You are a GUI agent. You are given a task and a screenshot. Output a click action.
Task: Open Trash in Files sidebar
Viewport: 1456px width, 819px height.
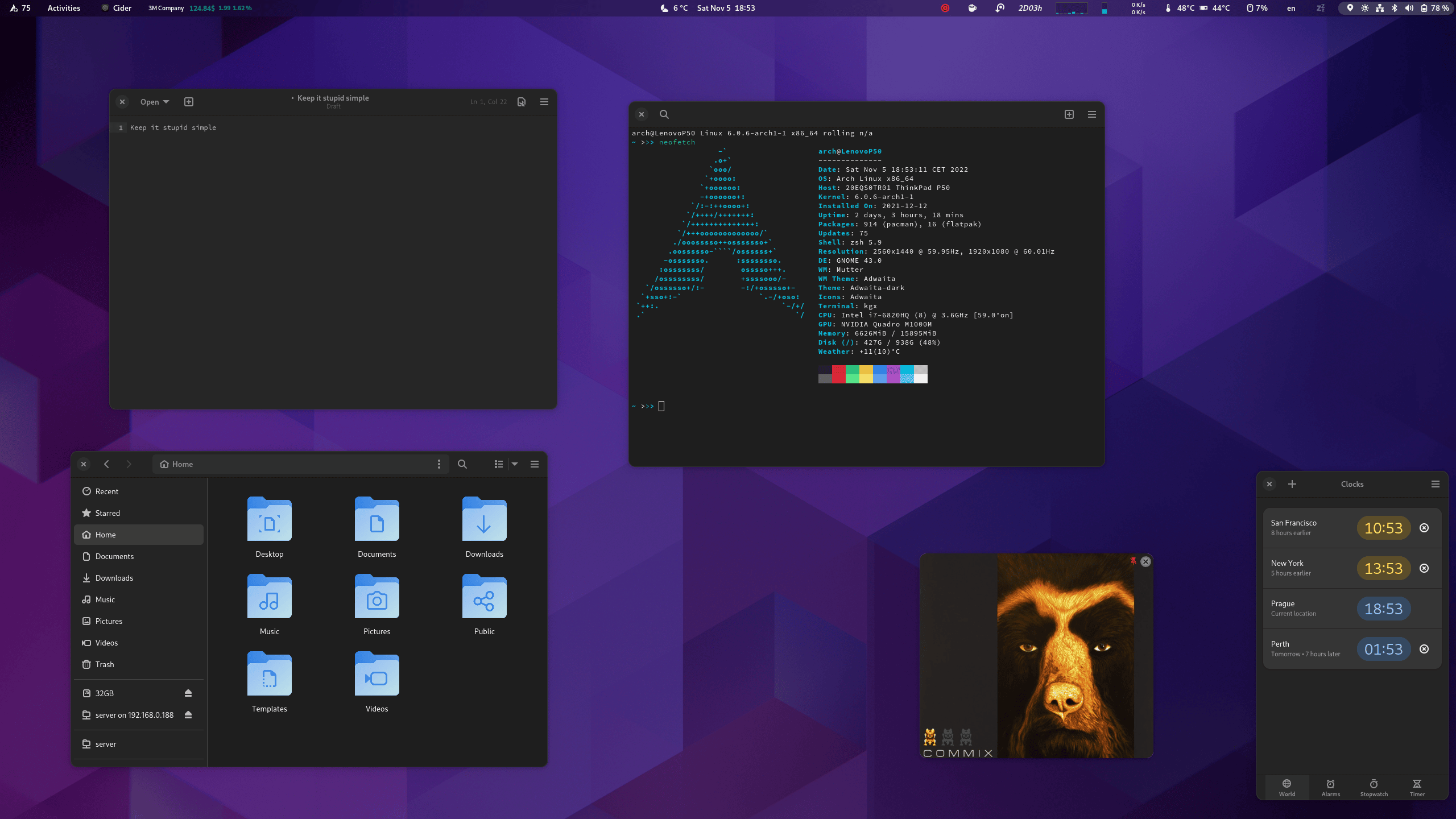pos(139,664)
